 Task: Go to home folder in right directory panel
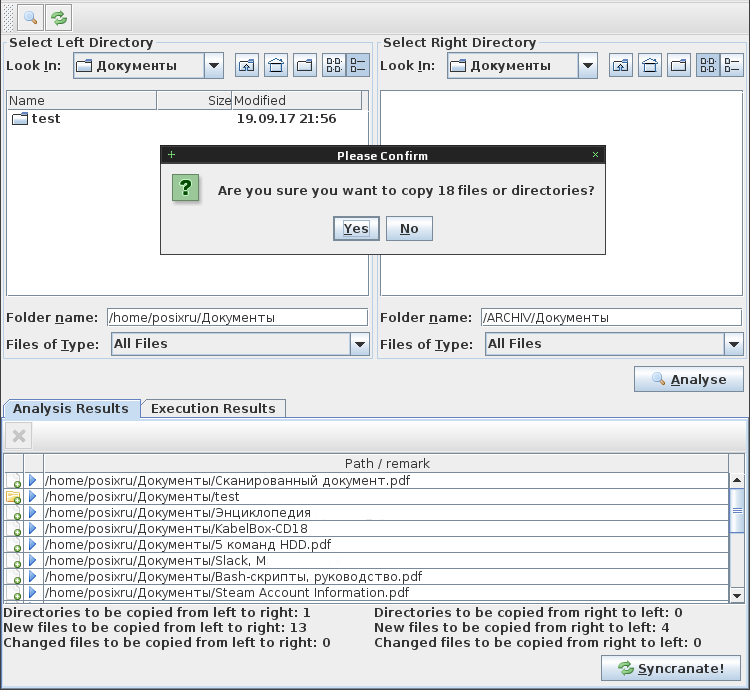(650, 65)
